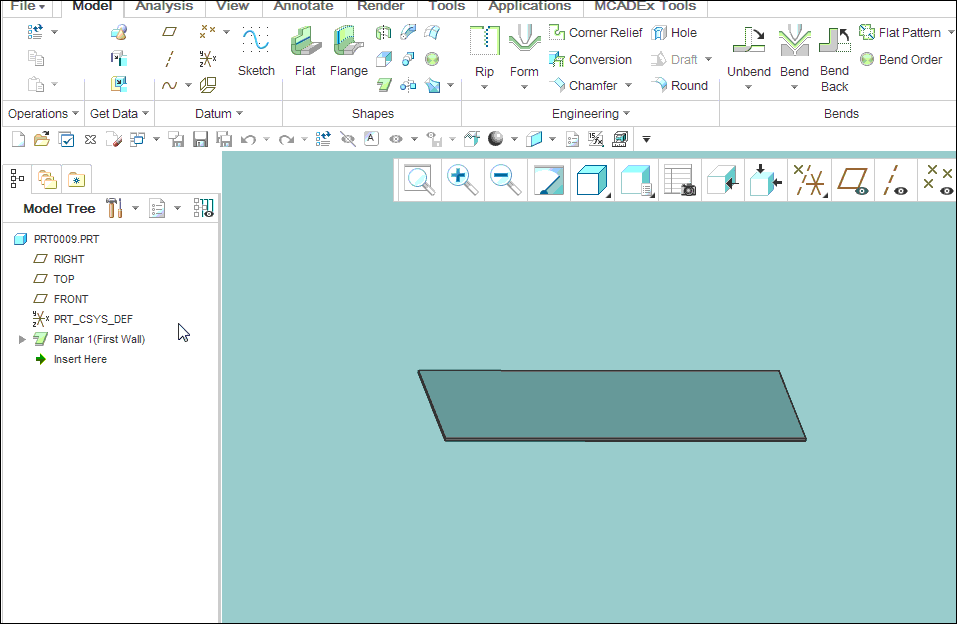Create a Flange wall
This screenshot has height=624, width=957.
coord(348,51)
